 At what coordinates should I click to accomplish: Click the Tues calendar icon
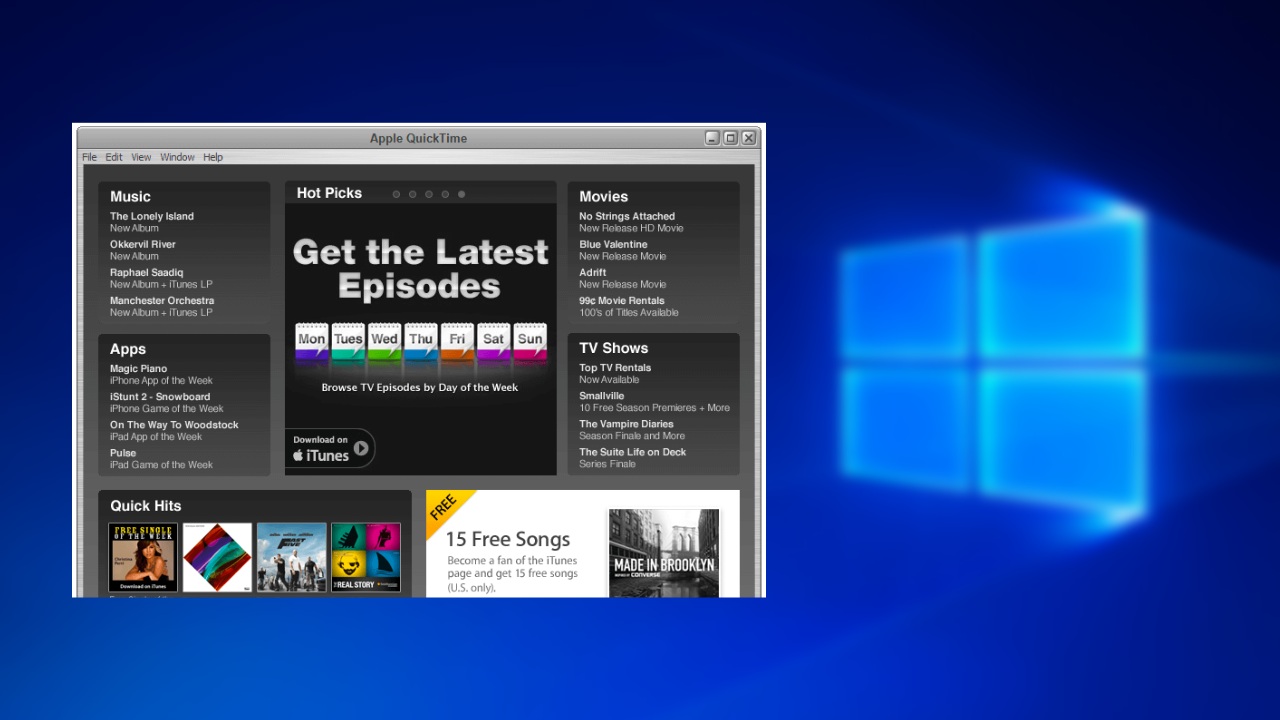(348, 343)
